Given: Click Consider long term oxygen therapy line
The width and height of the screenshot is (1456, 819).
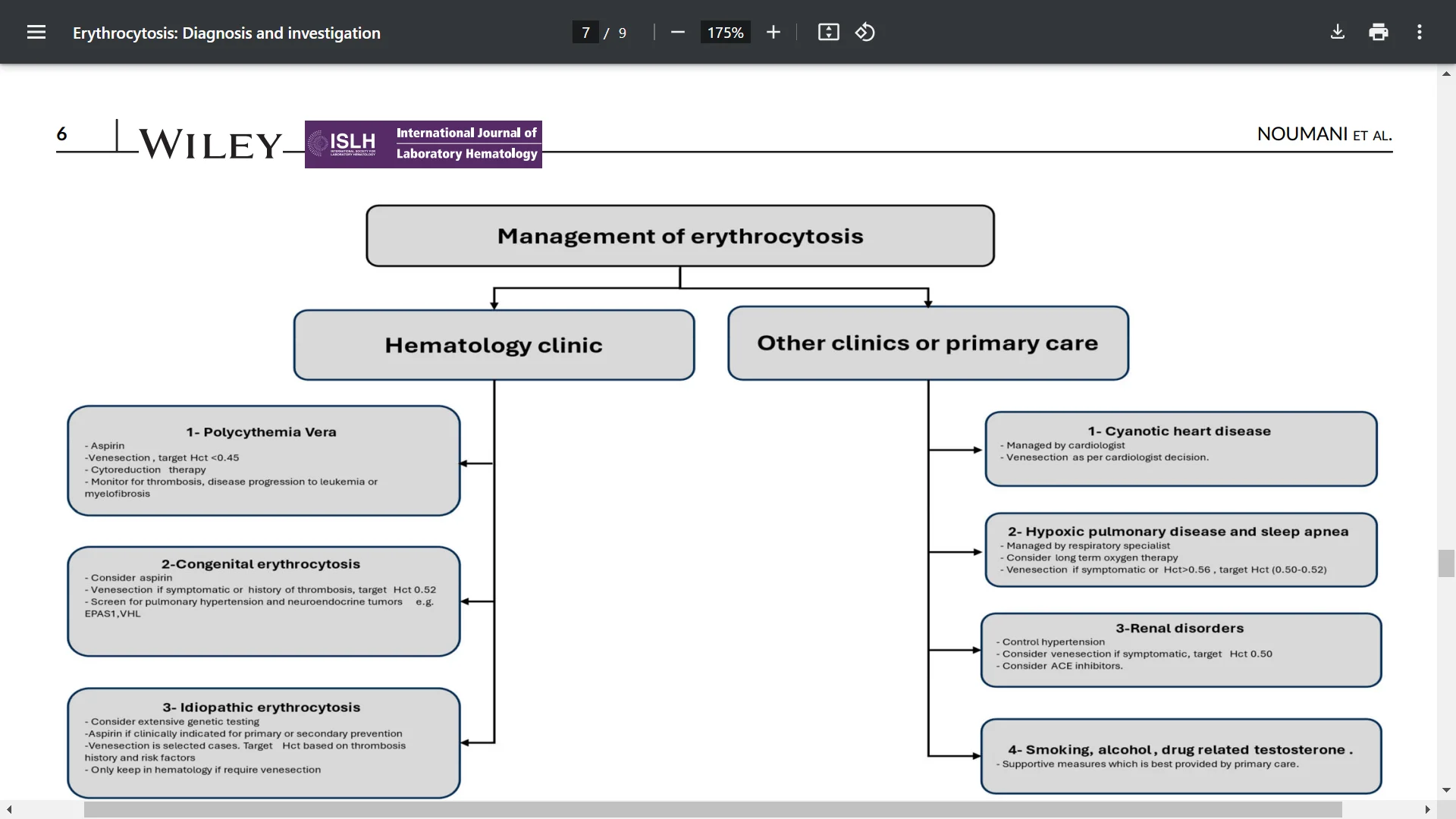Looking at the screenshot, I should [1089, 558].
